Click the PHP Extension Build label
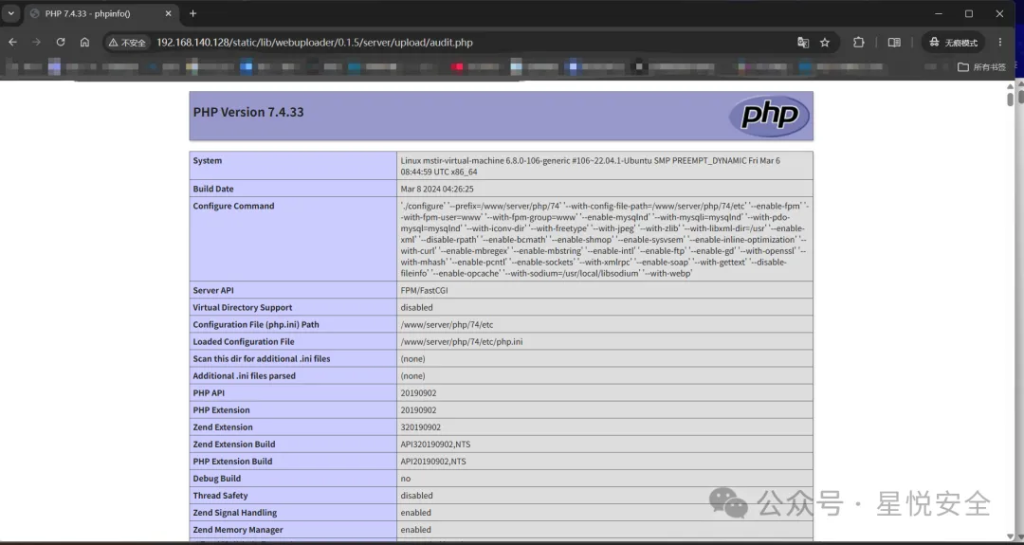This screenshot has width=1024, height=545. pos(232,461)
